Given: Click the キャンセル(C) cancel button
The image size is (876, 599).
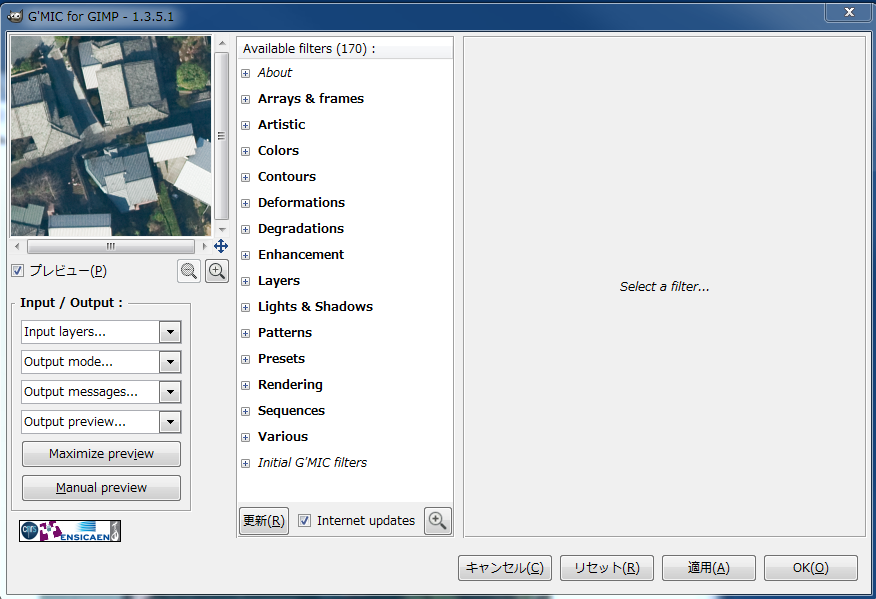Looking at the screenshot, I should (x=505, y=568).
